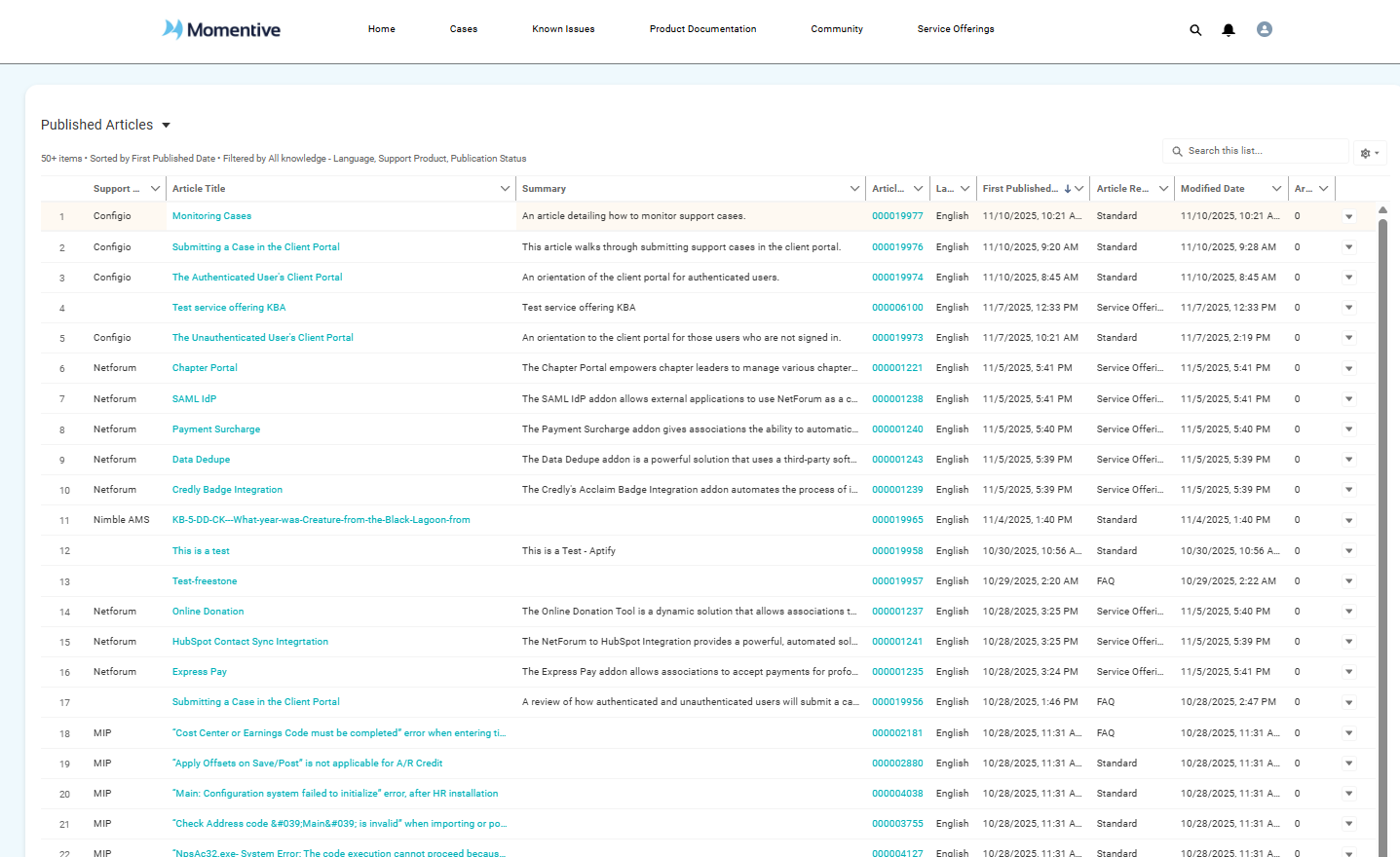Open the user profile avatar menu
The image size is (1400, 857).
tap(1265, 29)
